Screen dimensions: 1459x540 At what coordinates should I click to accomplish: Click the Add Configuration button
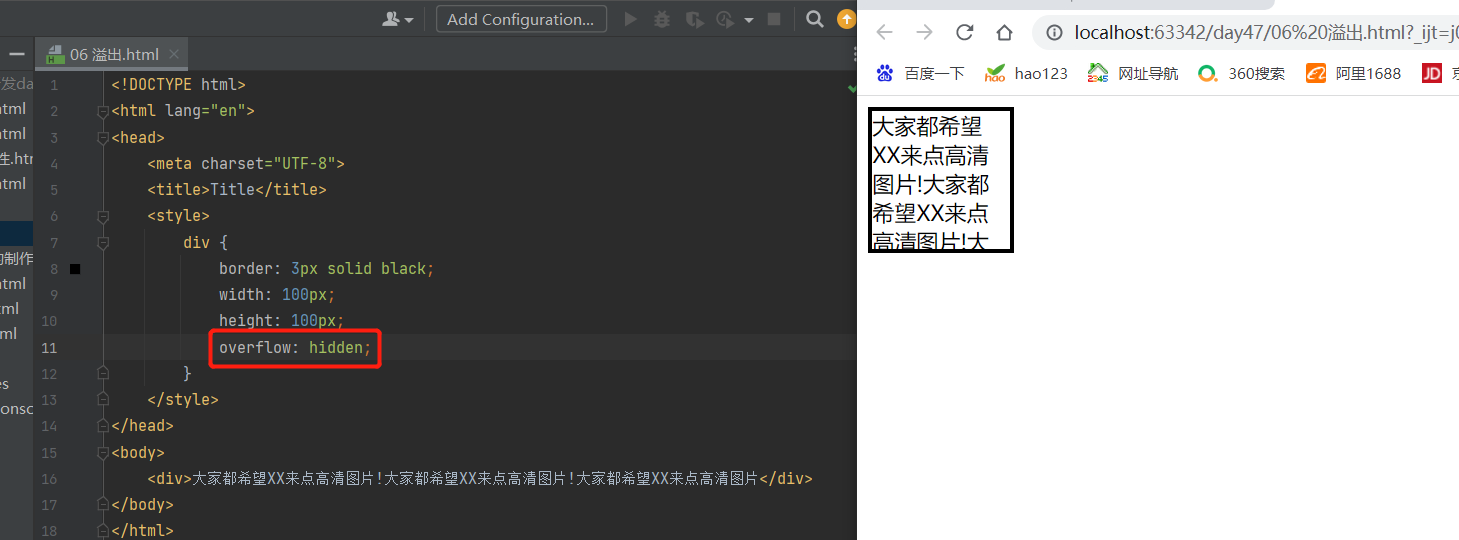tap(521, 19)
